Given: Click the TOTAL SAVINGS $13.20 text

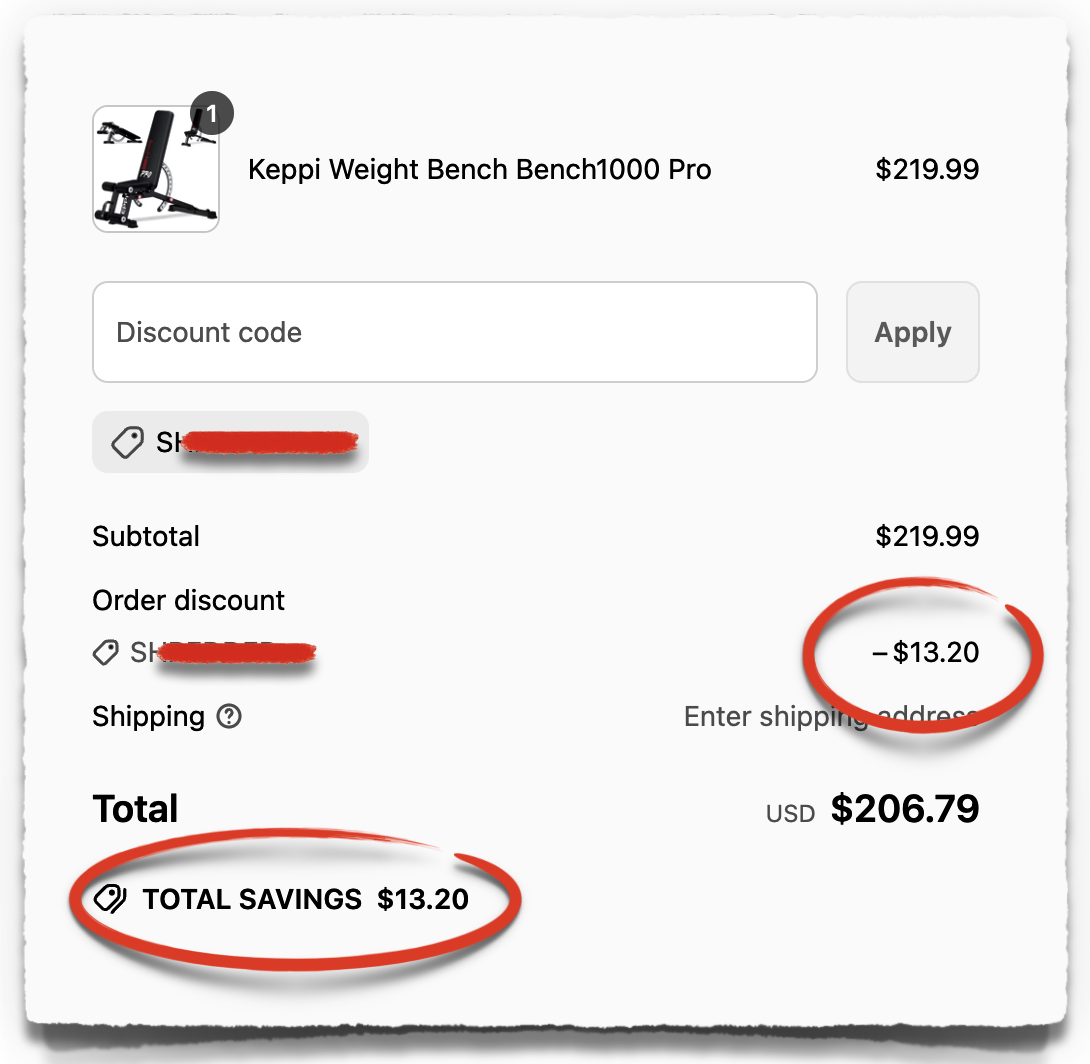Looking at the screenshot, I should [x=305, y=899].
